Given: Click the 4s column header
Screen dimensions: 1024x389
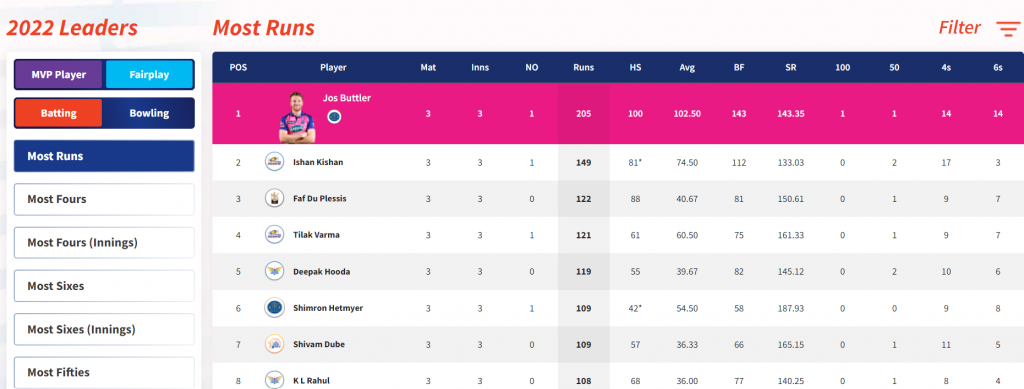Looking at the screenshot, I should coord(946,67).
